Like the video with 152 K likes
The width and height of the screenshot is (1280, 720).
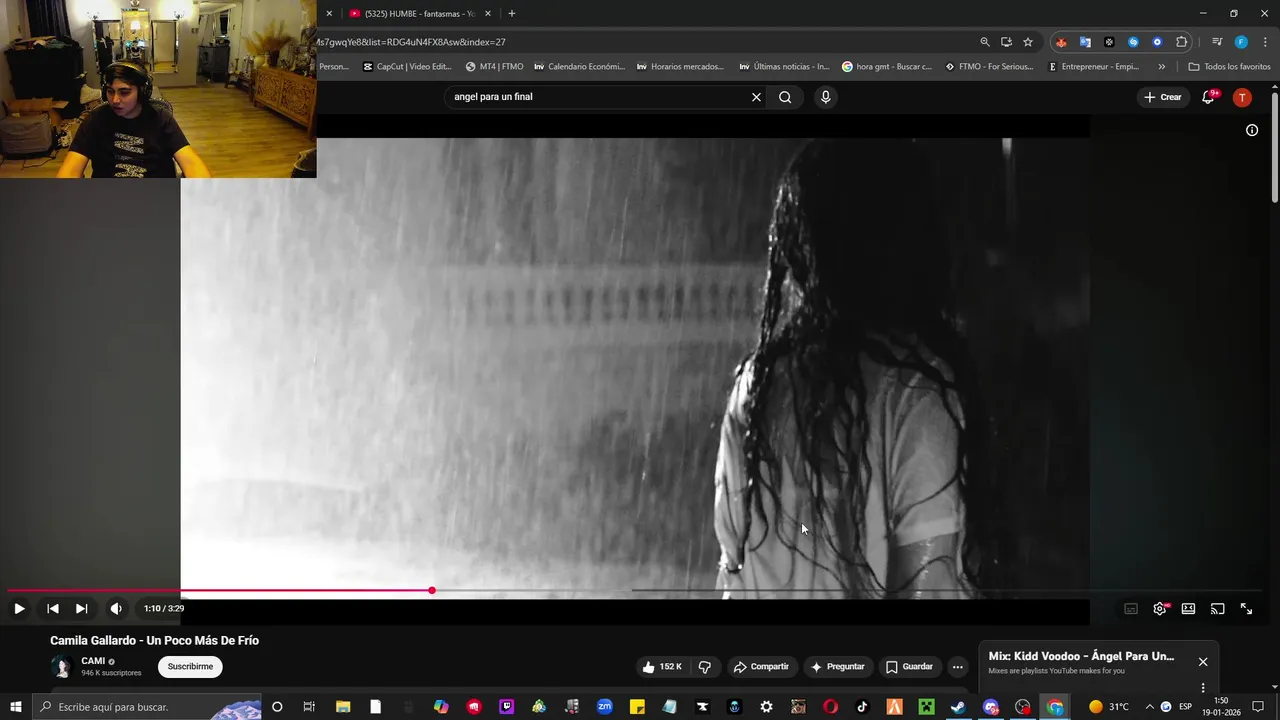[x=661, y=667]
